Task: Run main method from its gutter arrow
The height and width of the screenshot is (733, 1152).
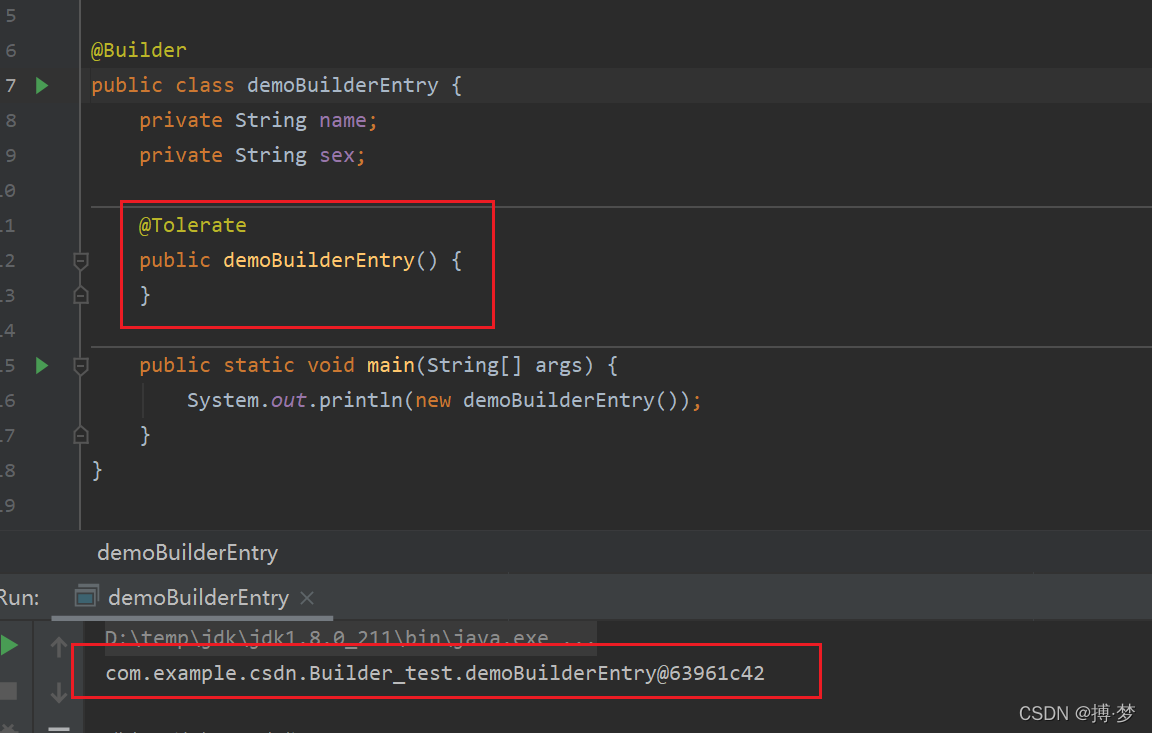Action: tap(42, 366)
